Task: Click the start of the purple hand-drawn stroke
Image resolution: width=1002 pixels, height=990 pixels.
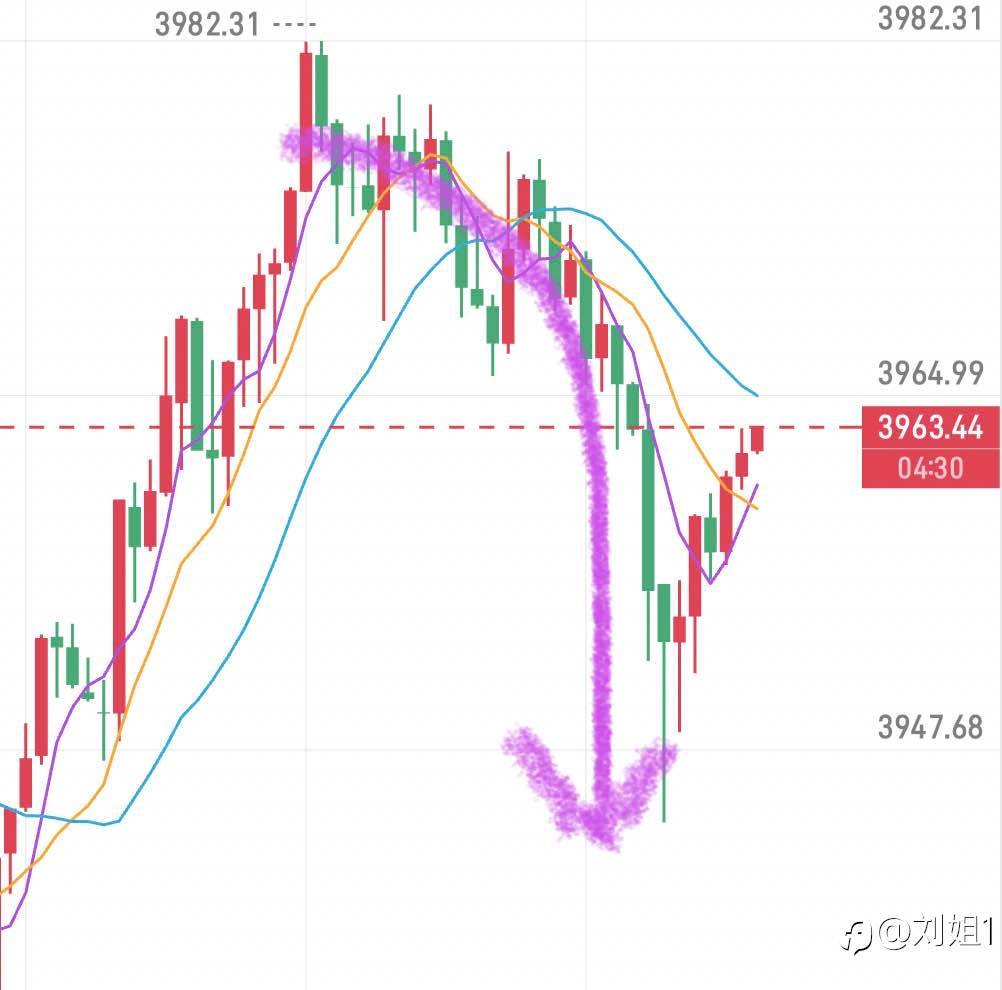Action: (287, 145)
